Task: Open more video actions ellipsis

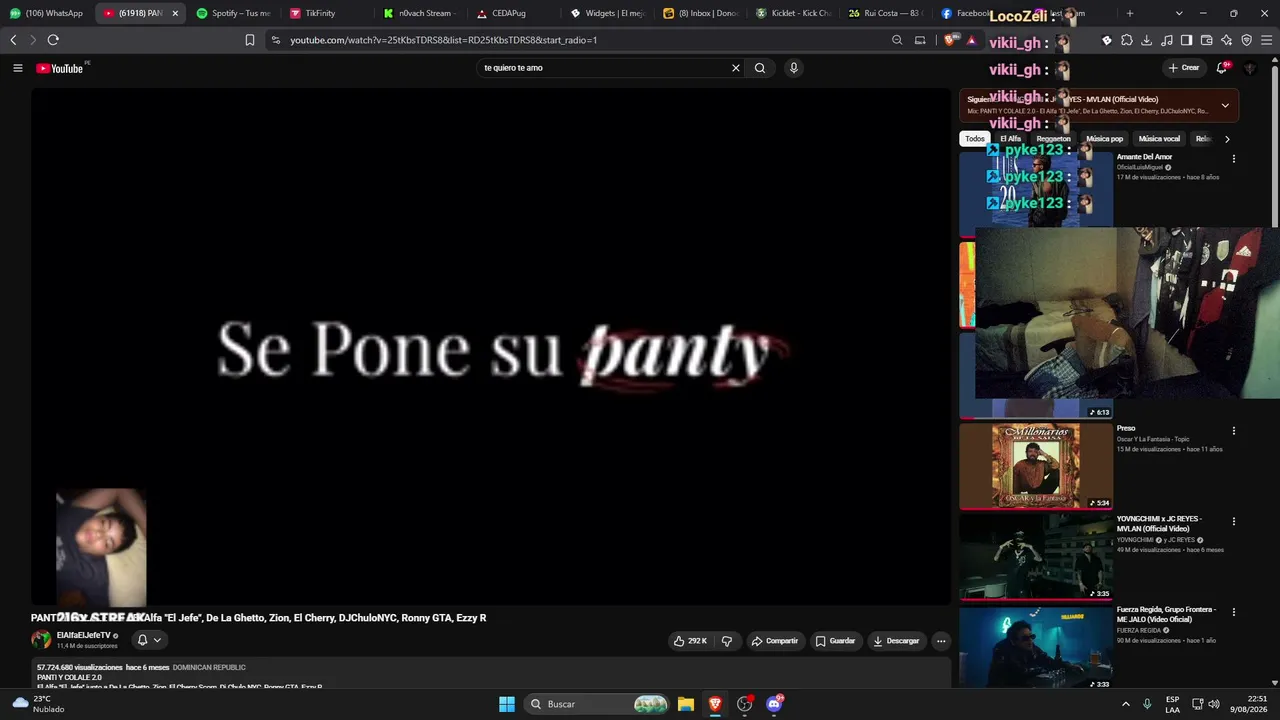Action: point(941,641)
